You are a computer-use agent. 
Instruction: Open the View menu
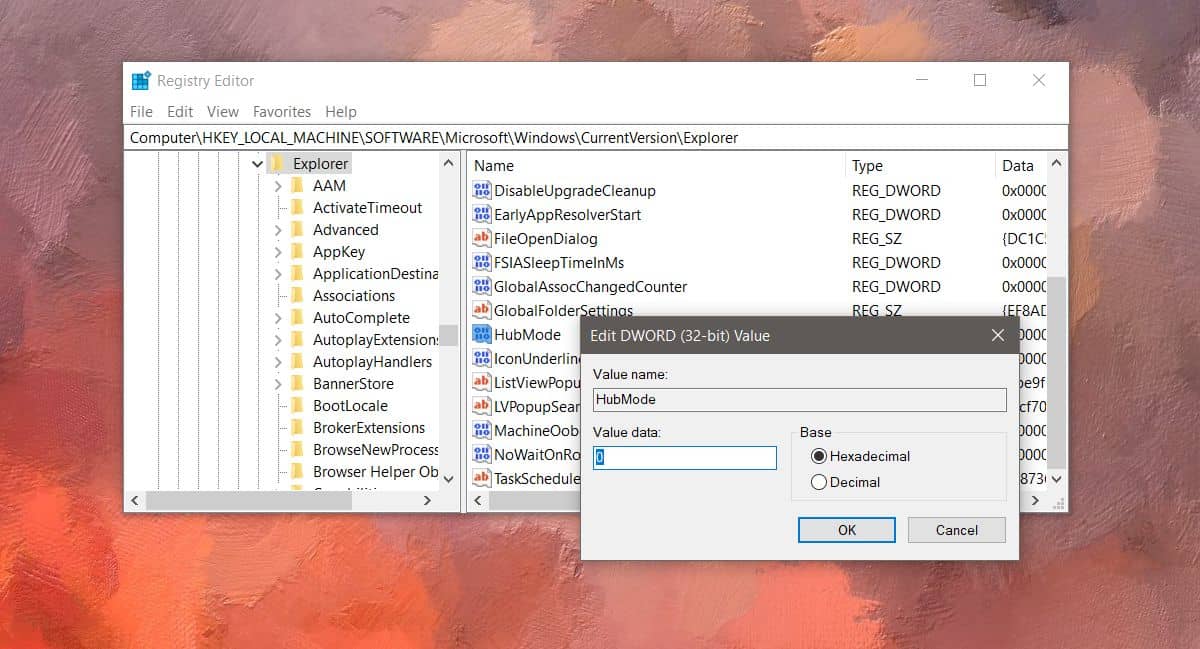(x=223, y=112)
